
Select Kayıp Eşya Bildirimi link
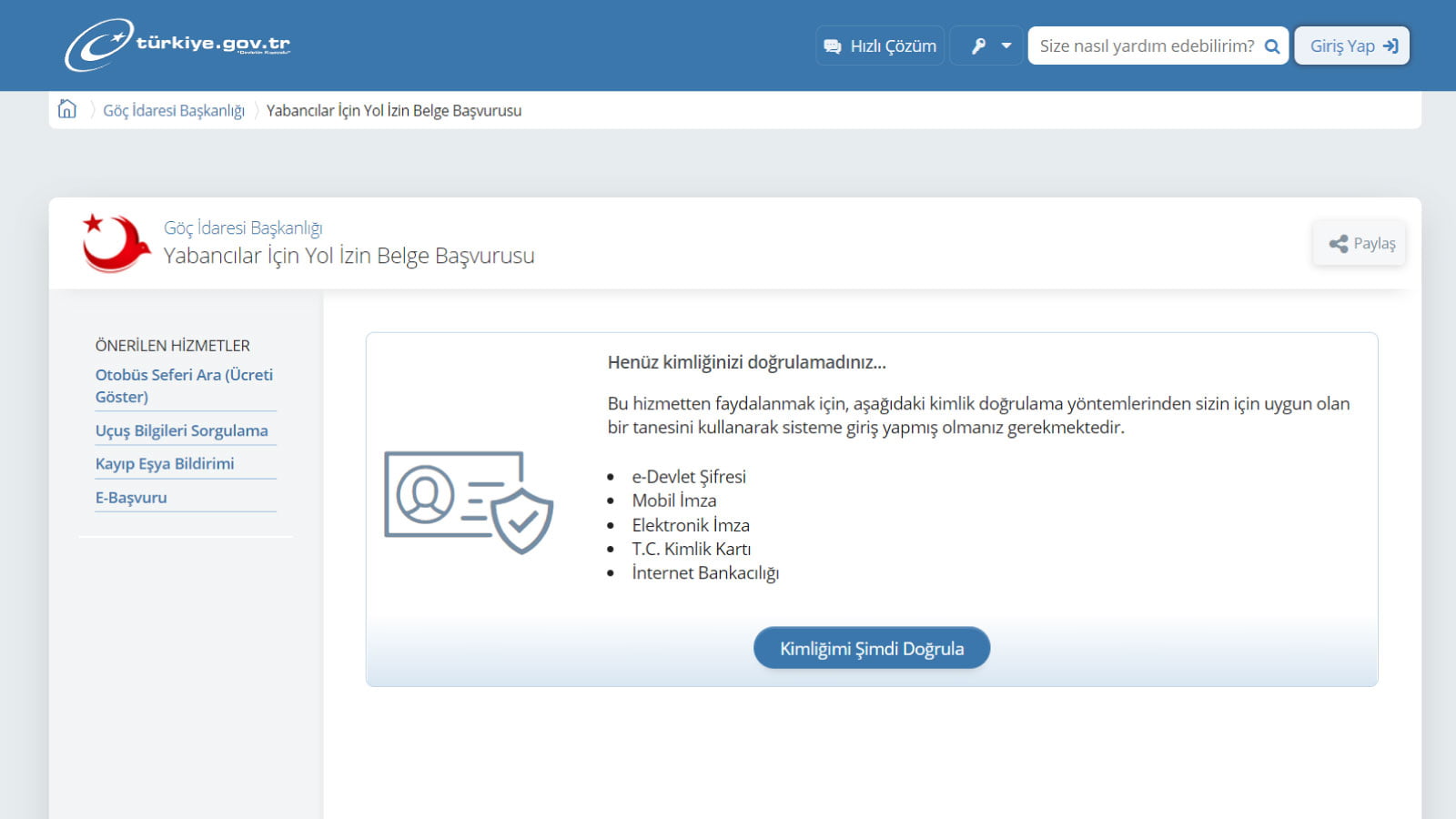[165, 464]
